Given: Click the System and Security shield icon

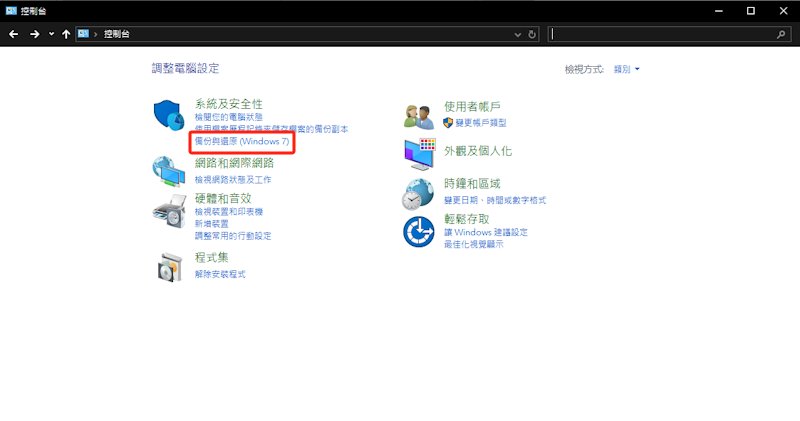Looking at the screenshot, I should [169, 115].
